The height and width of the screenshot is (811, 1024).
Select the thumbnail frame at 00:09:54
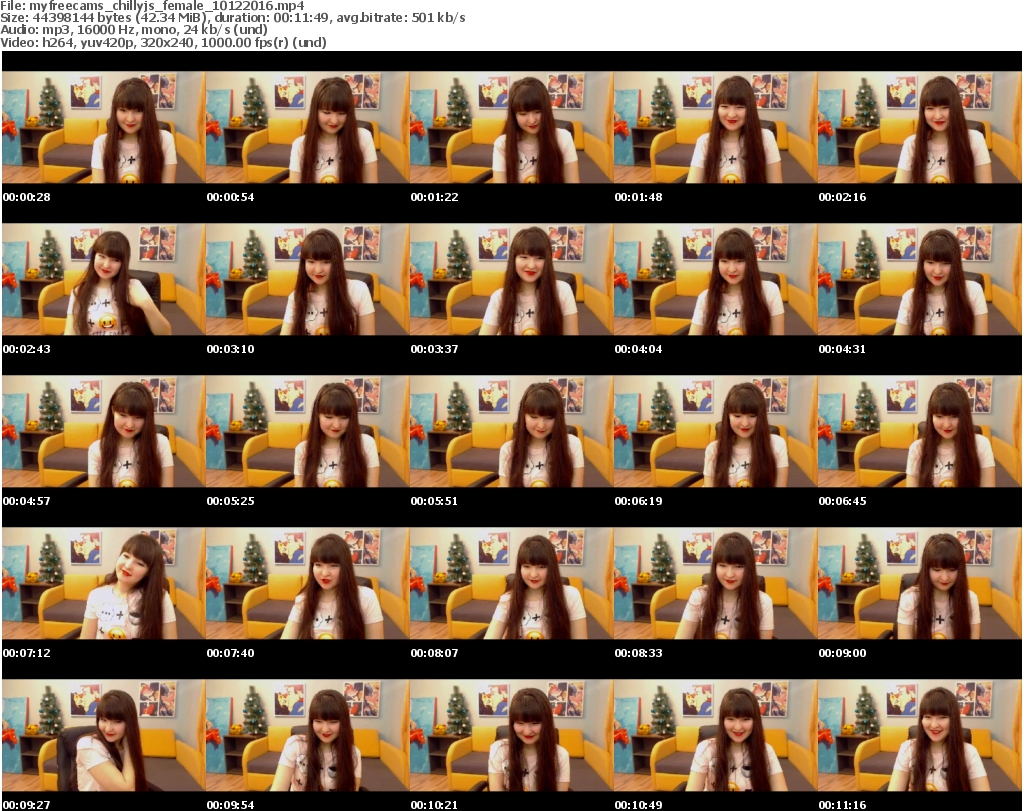coord(308,735)
